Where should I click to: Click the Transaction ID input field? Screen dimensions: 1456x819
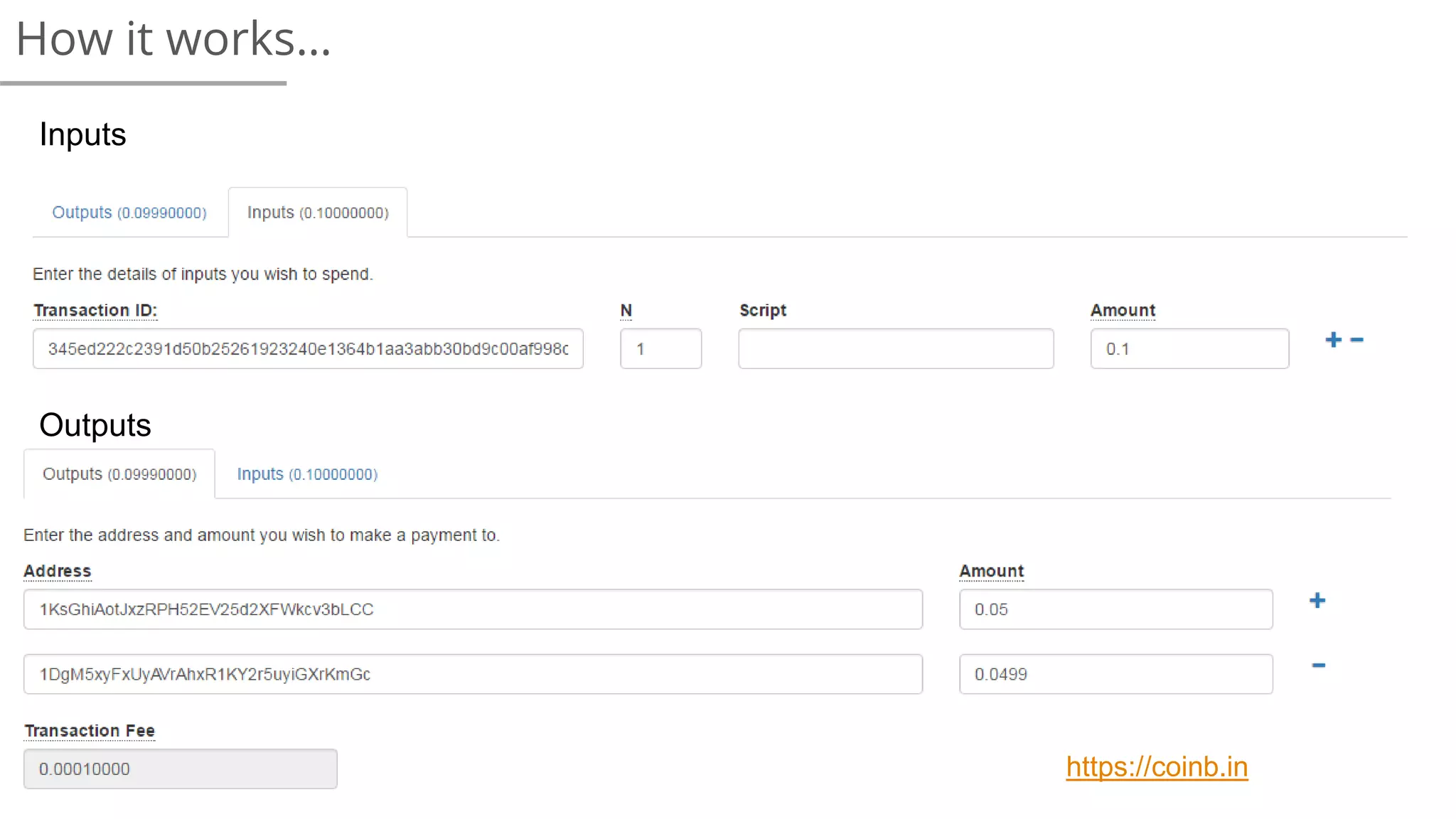pyautogui.click(x=308, y=349)
